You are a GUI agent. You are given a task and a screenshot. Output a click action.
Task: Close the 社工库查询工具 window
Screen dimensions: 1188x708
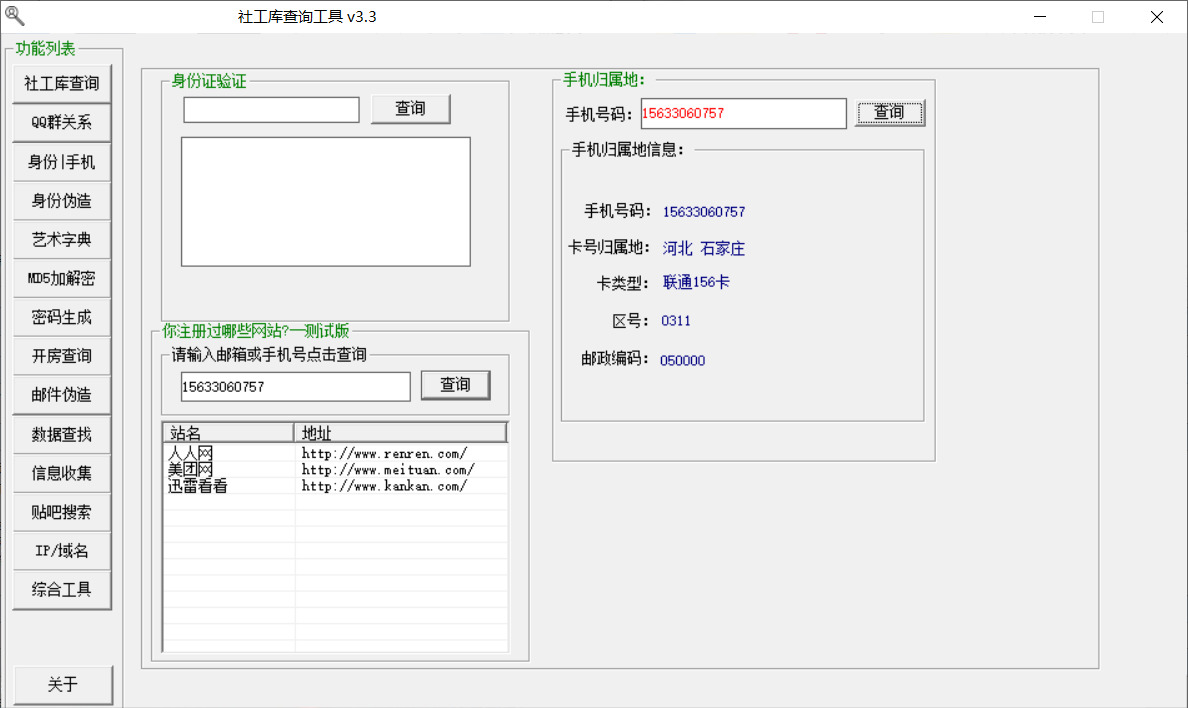coord(1156,17)
